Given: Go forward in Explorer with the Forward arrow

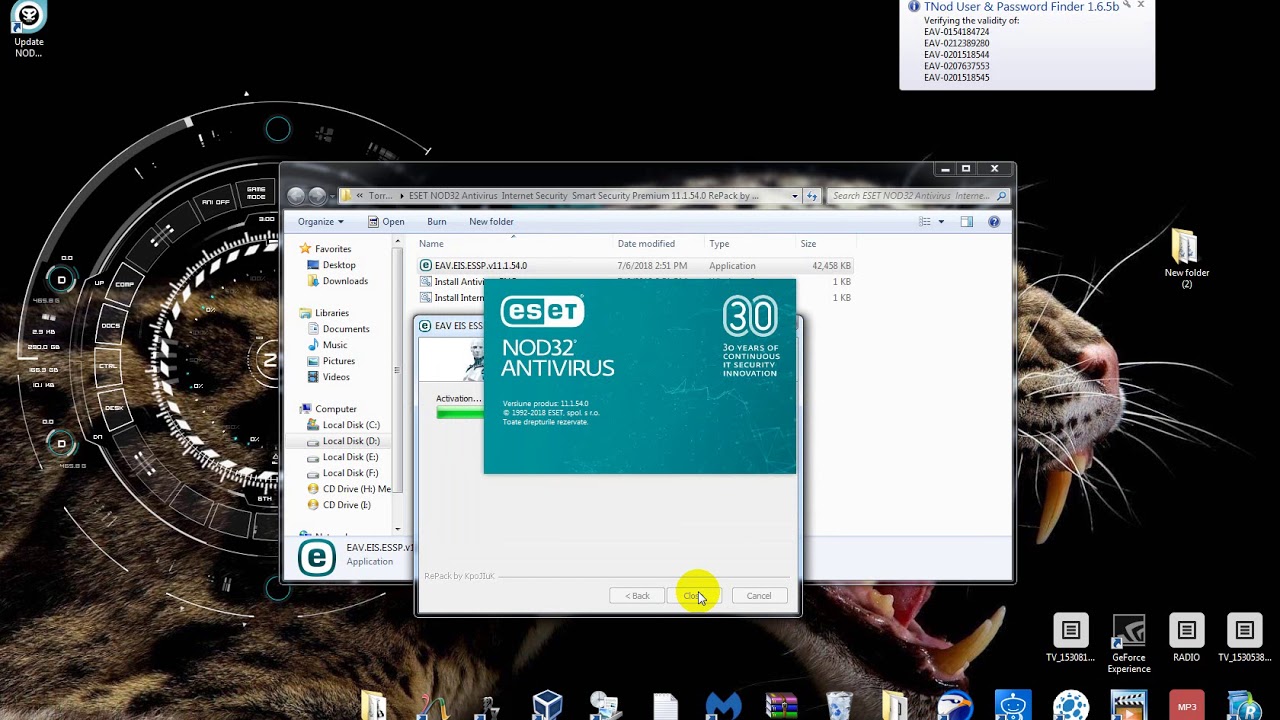Looking at the screenshot, I should [x=317, y=195].
